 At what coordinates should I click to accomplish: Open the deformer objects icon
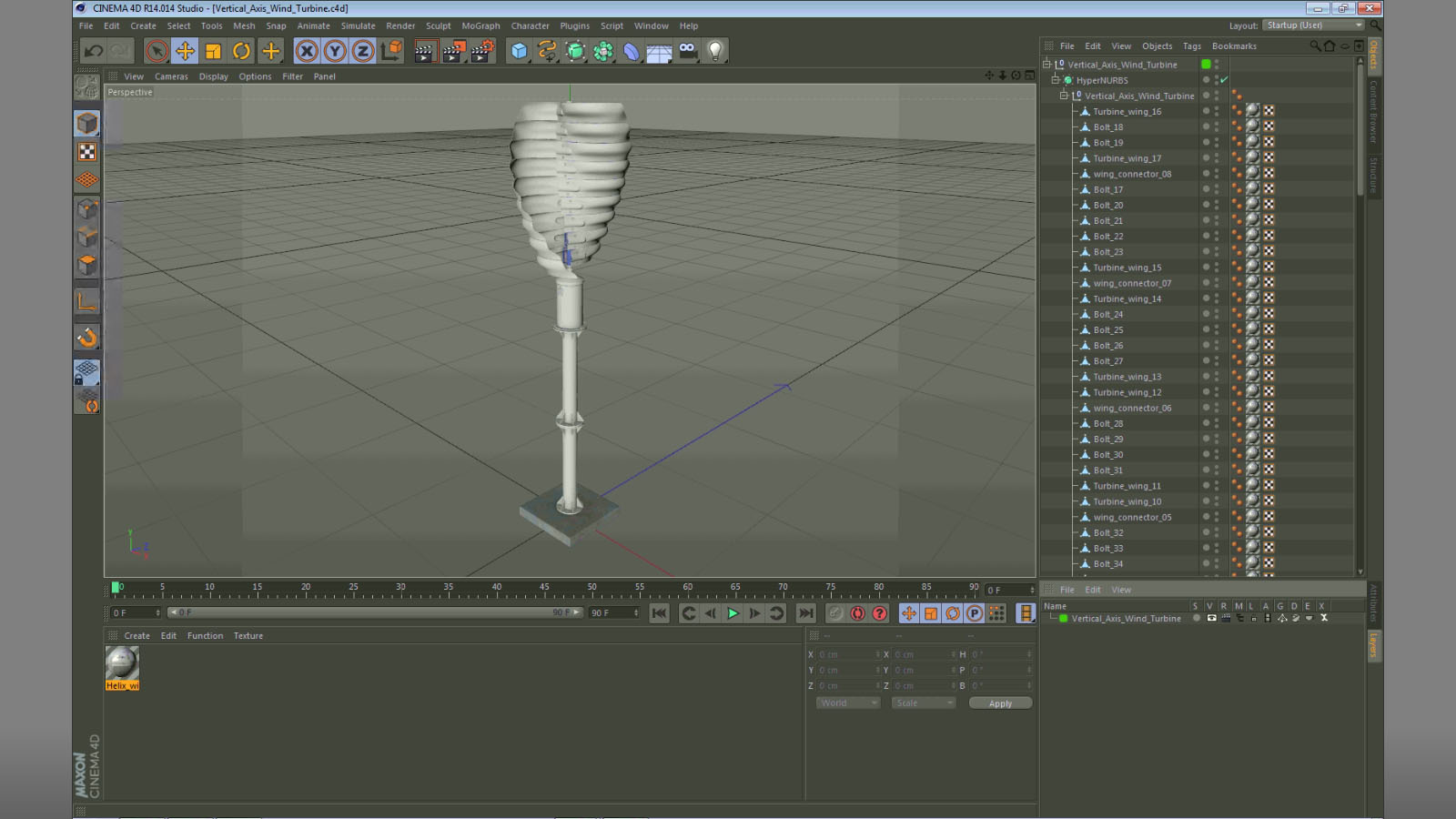click(632, 51)
